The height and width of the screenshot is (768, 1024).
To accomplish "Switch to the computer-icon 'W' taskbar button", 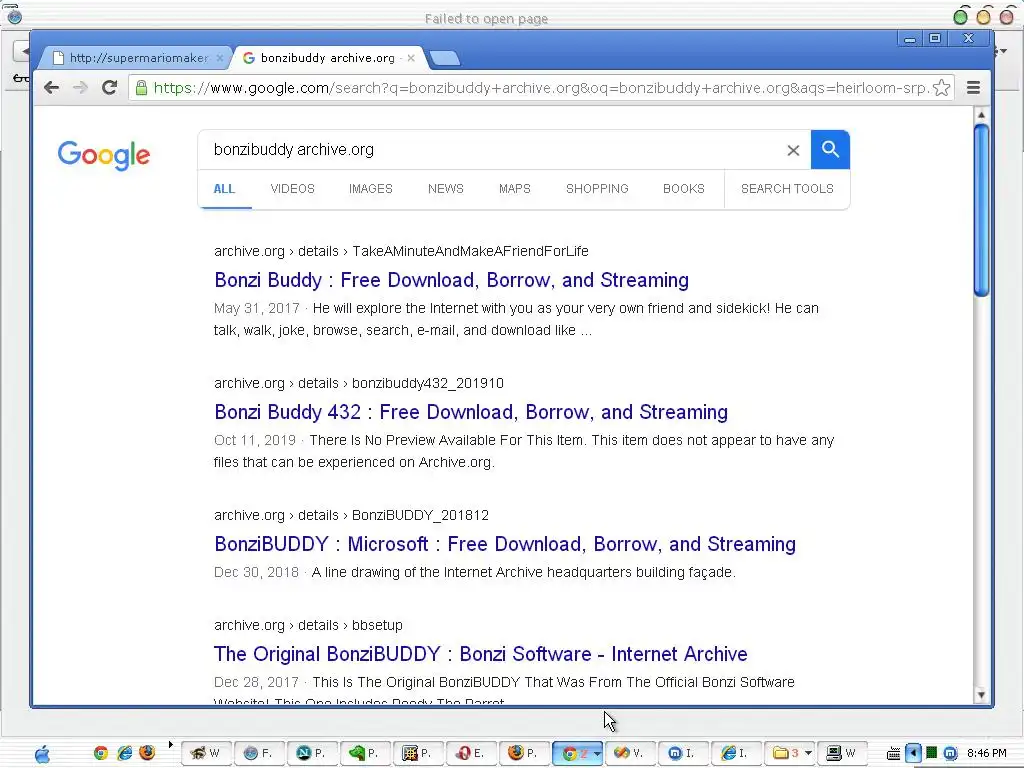I will [842, 753].
